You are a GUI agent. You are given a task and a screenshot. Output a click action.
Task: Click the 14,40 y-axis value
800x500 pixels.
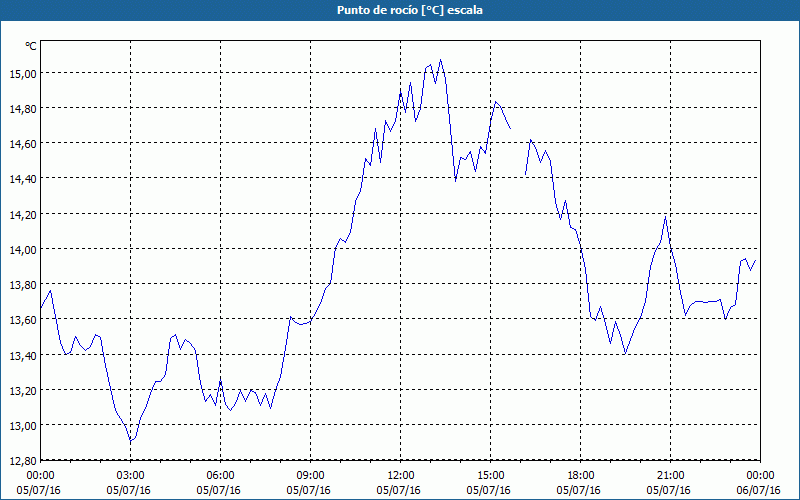point(23,179)
